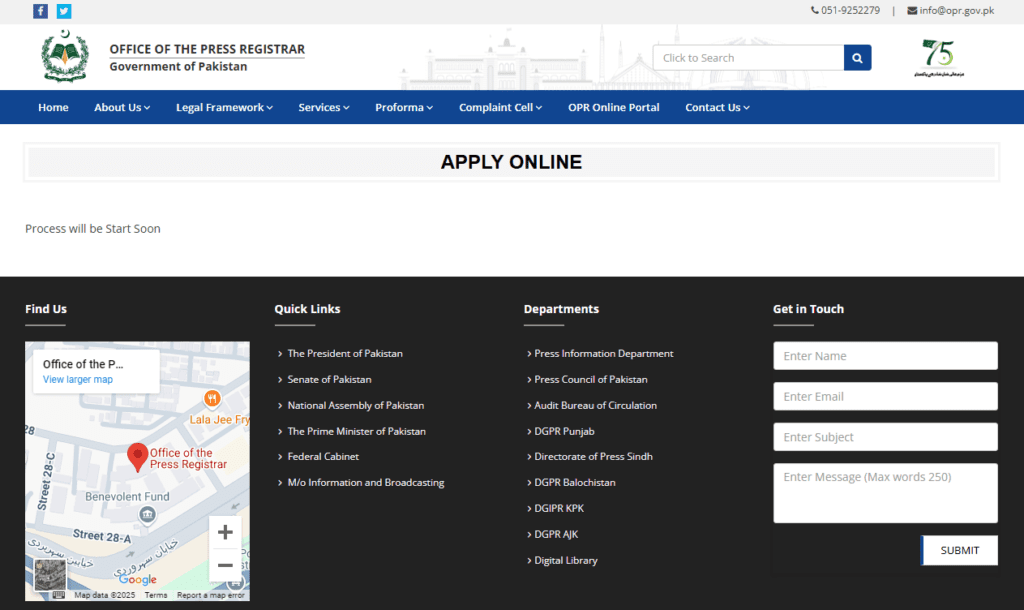Open Press Information Department link

[603, 353]
